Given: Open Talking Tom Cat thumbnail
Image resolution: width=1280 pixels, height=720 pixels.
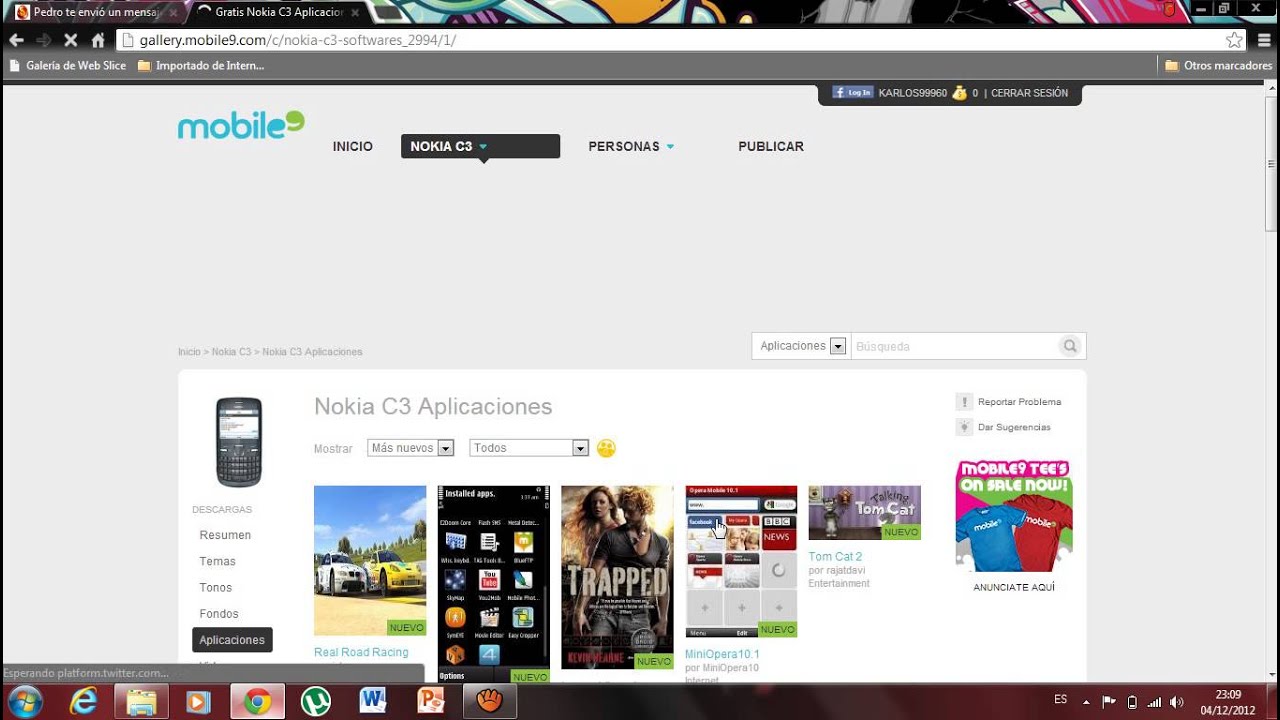Looking at the screenshot, I should (x=864, y=513).
